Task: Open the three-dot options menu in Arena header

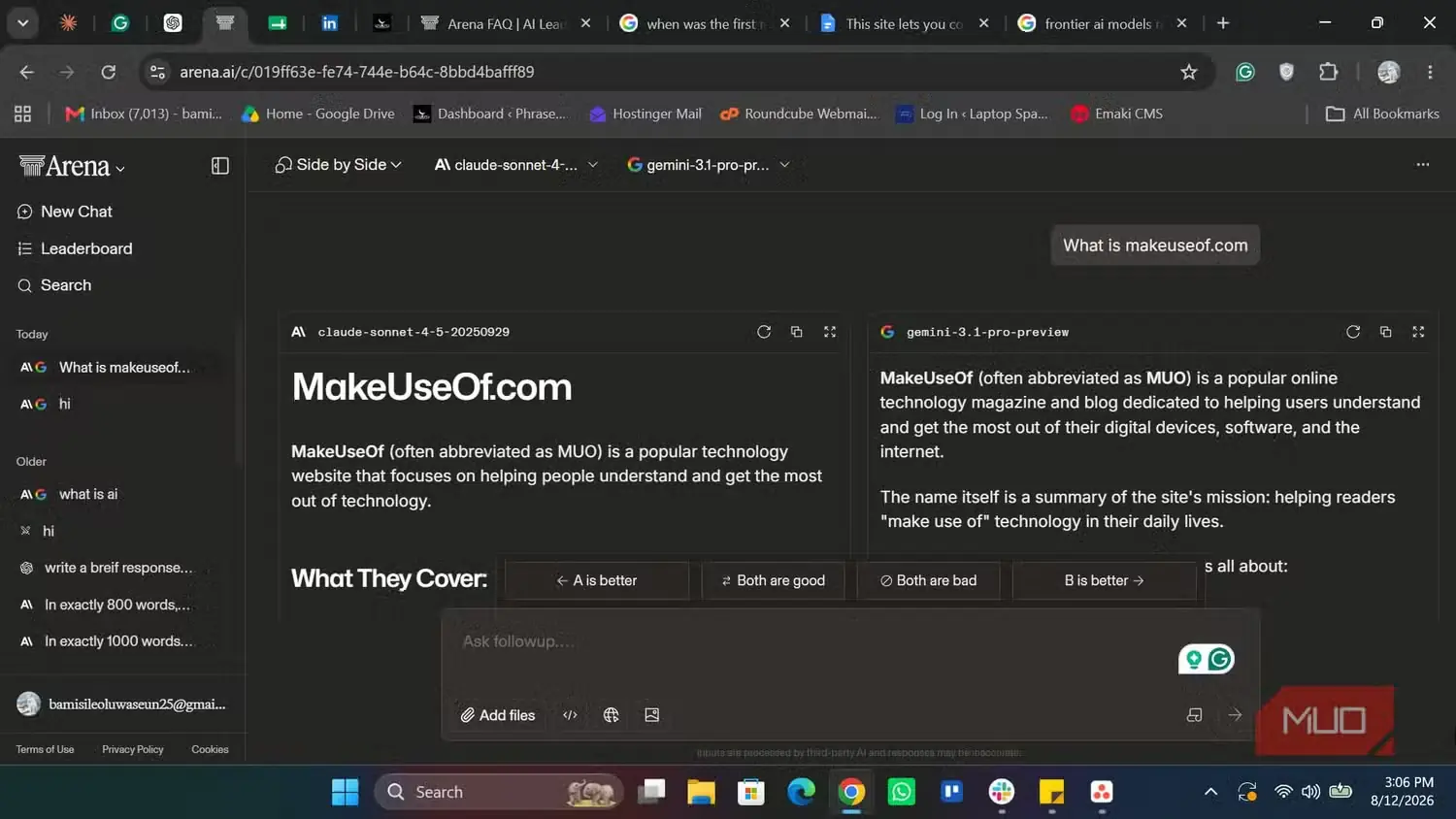Action: coord(1423,165)
